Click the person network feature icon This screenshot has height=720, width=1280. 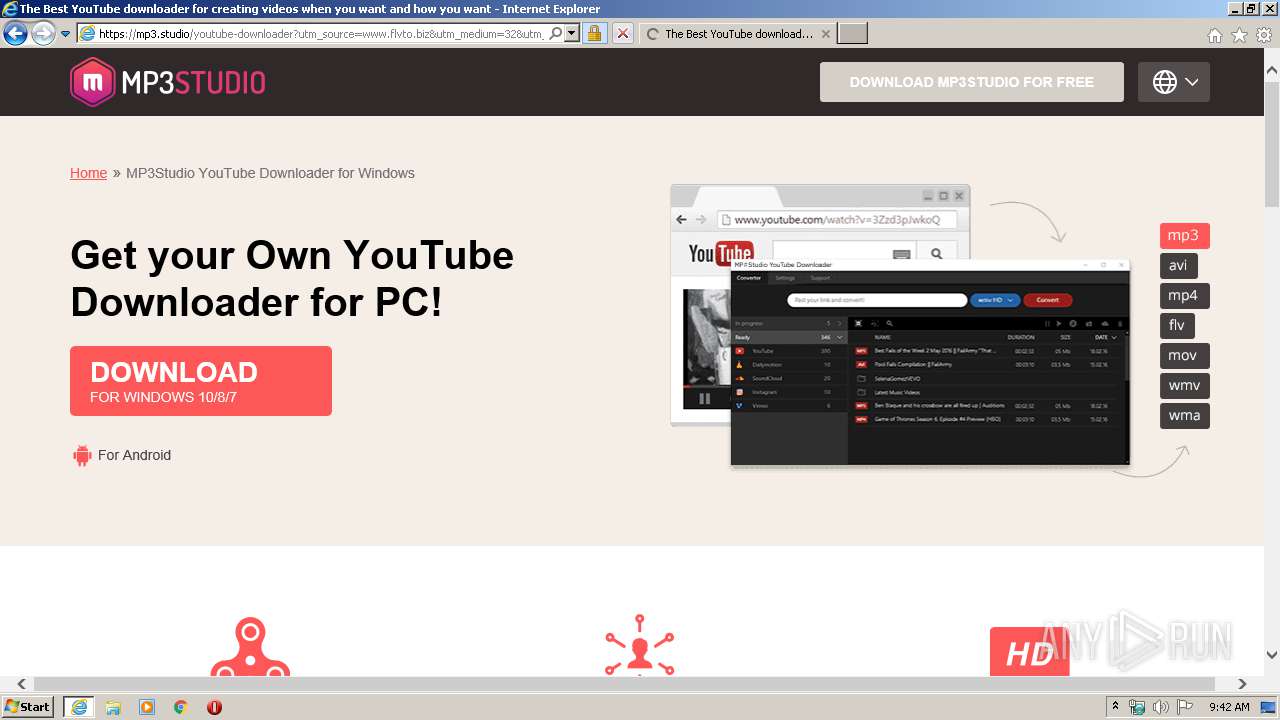640,645
